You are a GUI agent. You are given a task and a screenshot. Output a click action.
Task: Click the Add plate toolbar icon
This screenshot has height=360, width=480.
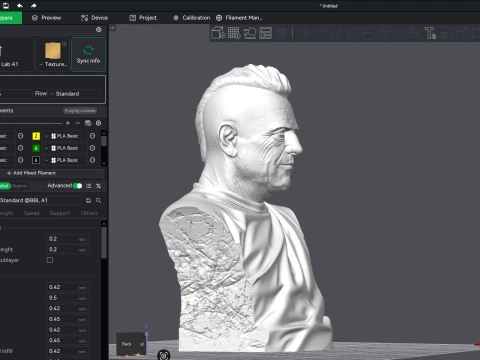(234, 33)
